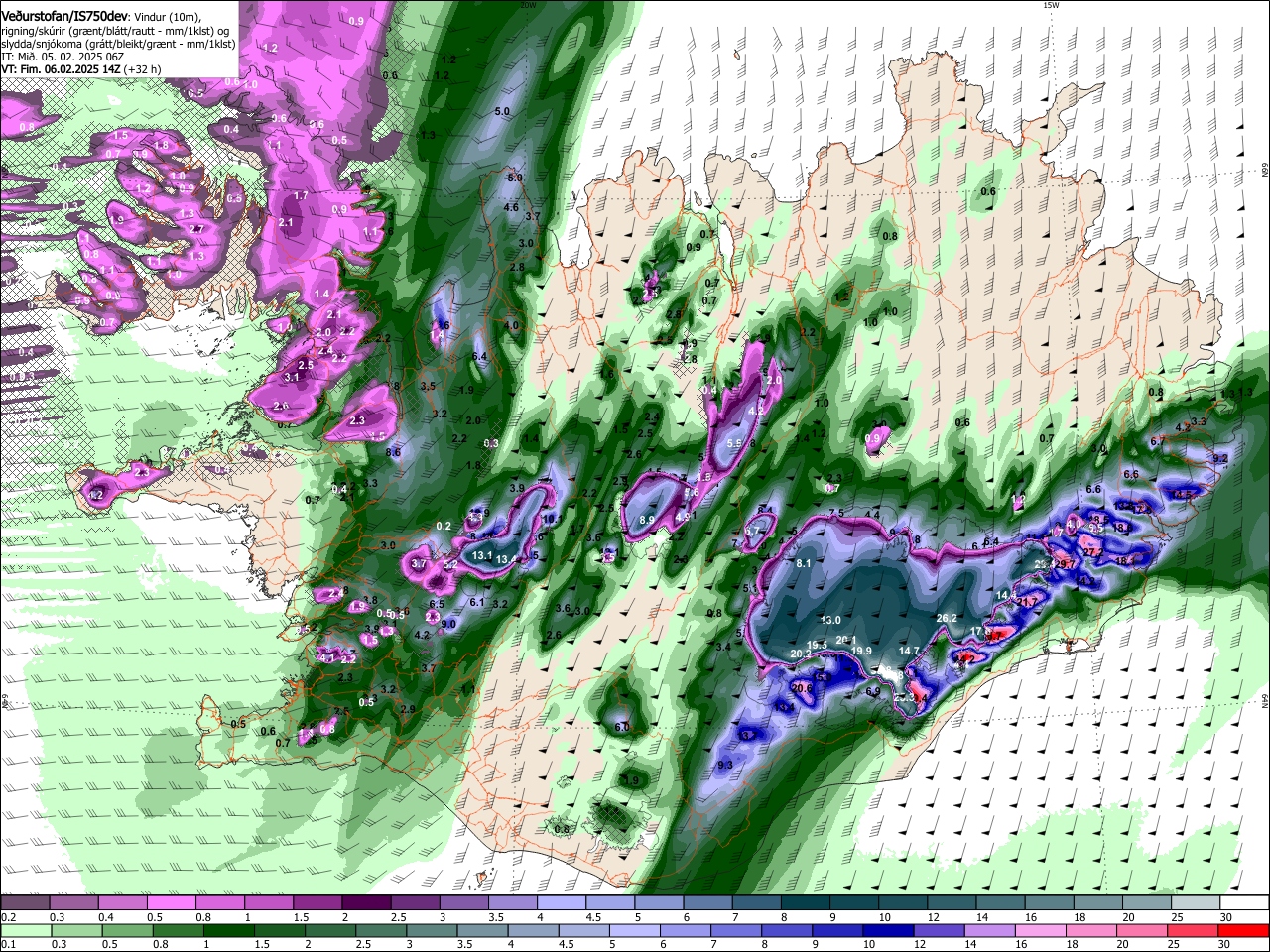Click the '19.9' precipitation value
Viewport: 1270px width, 952px height.
tap(861, 651)
